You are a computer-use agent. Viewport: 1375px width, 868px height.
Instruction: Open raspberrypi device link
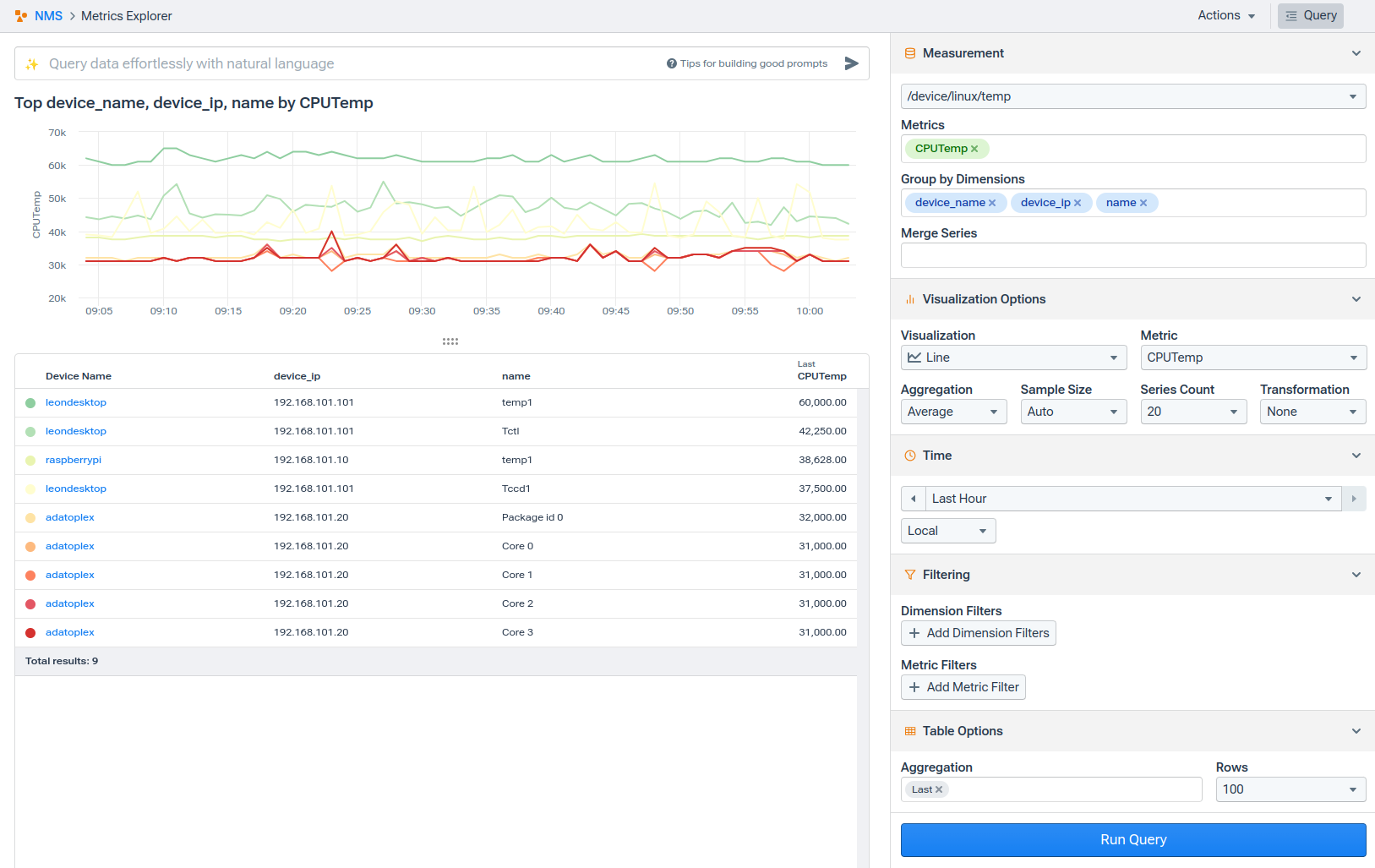tap(74, 460)
